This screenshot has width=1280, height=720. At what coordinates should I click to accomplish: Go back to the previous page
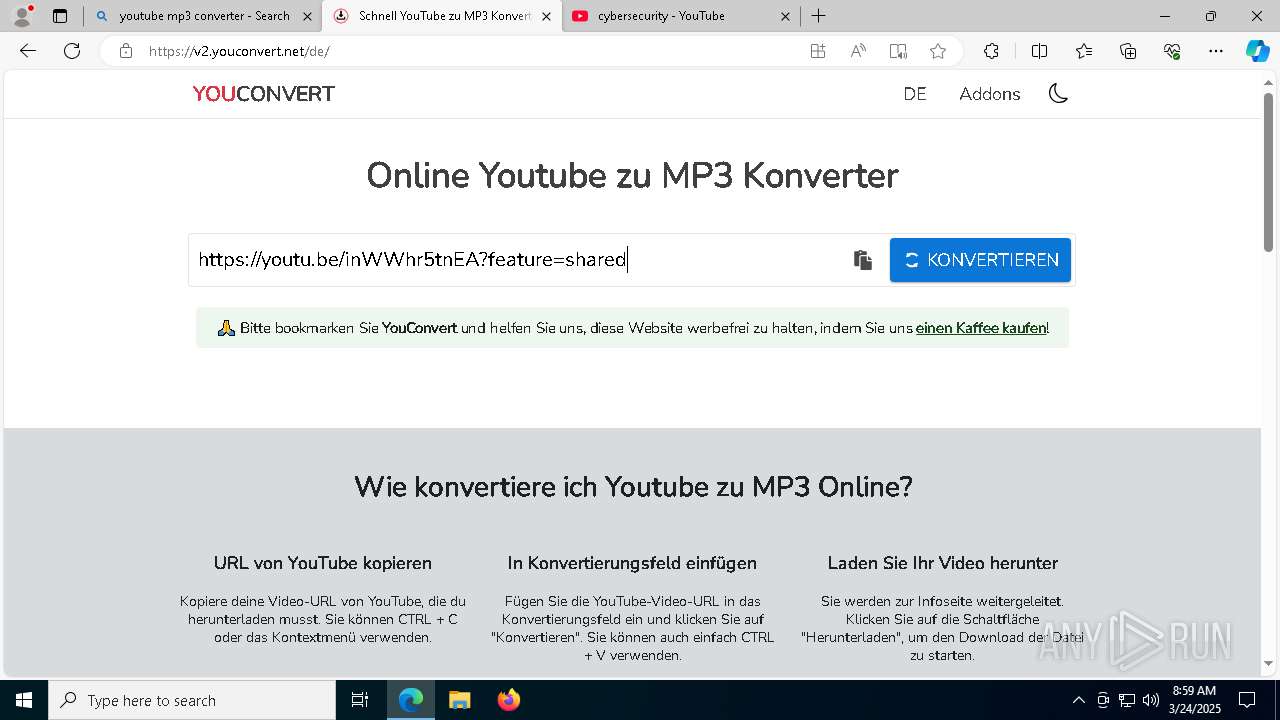[28, 51]
